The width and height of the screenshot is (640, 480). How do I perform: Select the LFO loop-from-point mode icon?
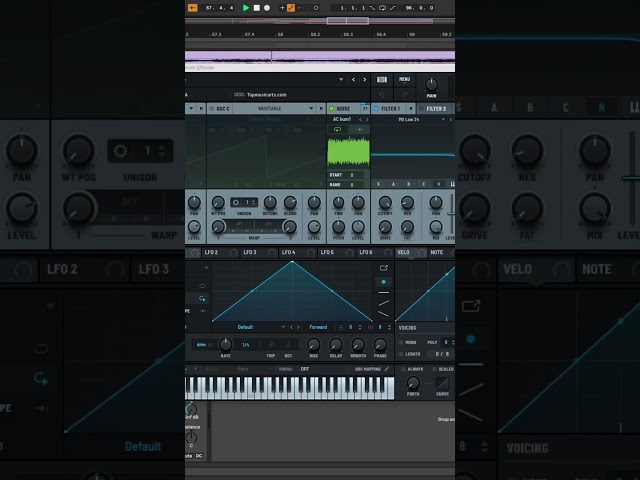coord(202,298)
